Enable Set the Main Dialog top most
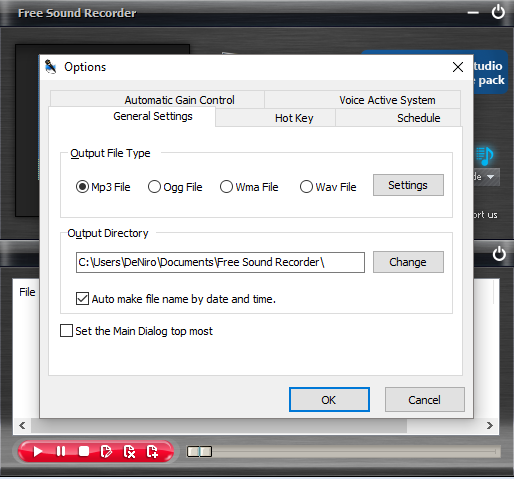The image size is (514, 479). (66, 331)
